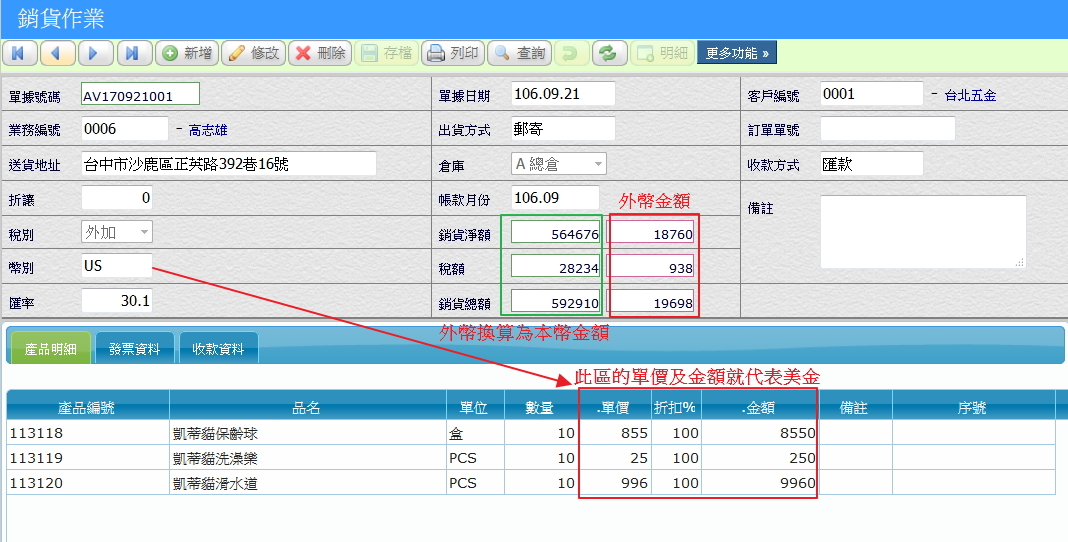Click the 修改 (edit) pencil button

click(x=253, y=53)
